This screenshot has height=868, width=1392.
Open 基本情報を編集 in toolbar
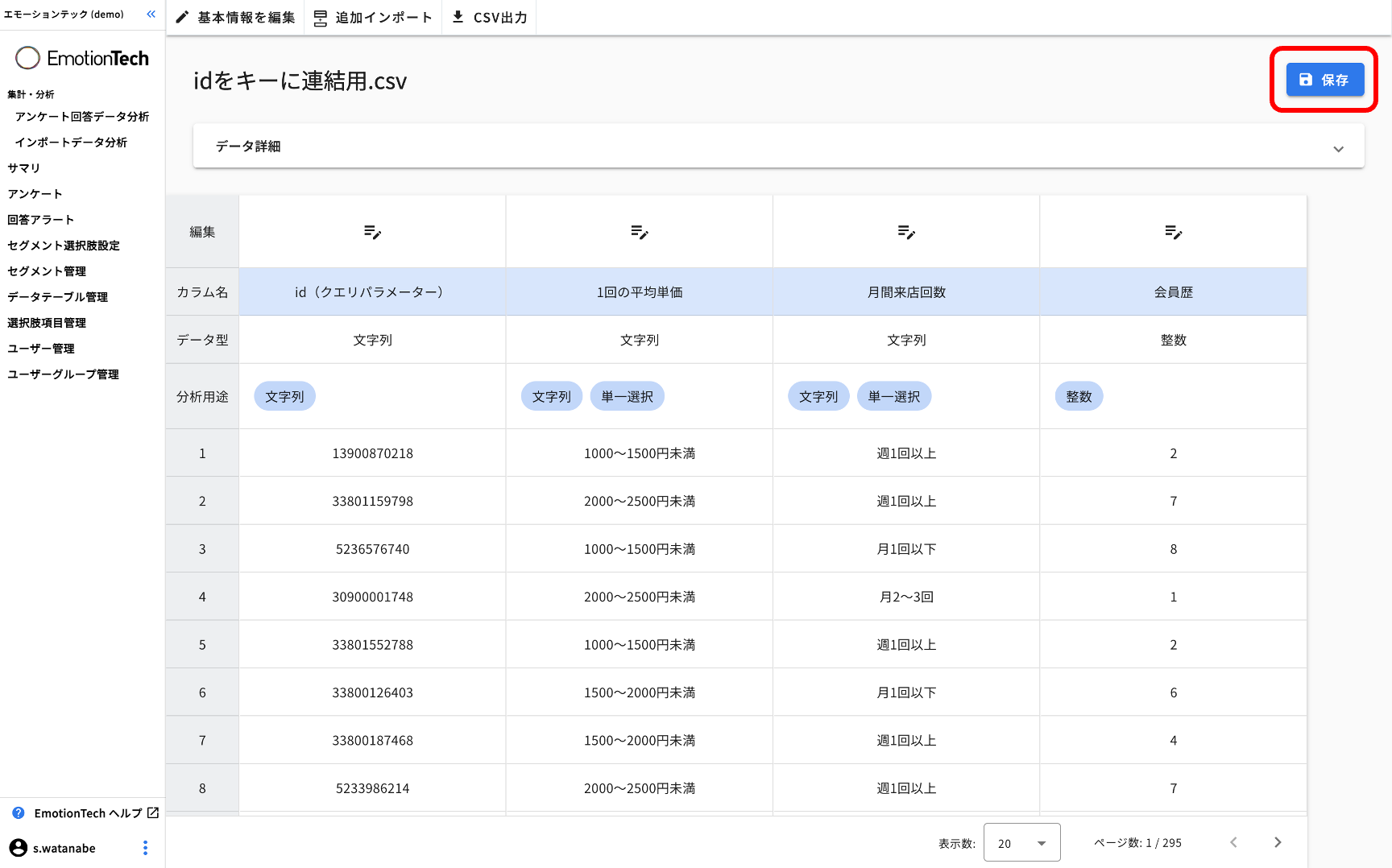236,18
